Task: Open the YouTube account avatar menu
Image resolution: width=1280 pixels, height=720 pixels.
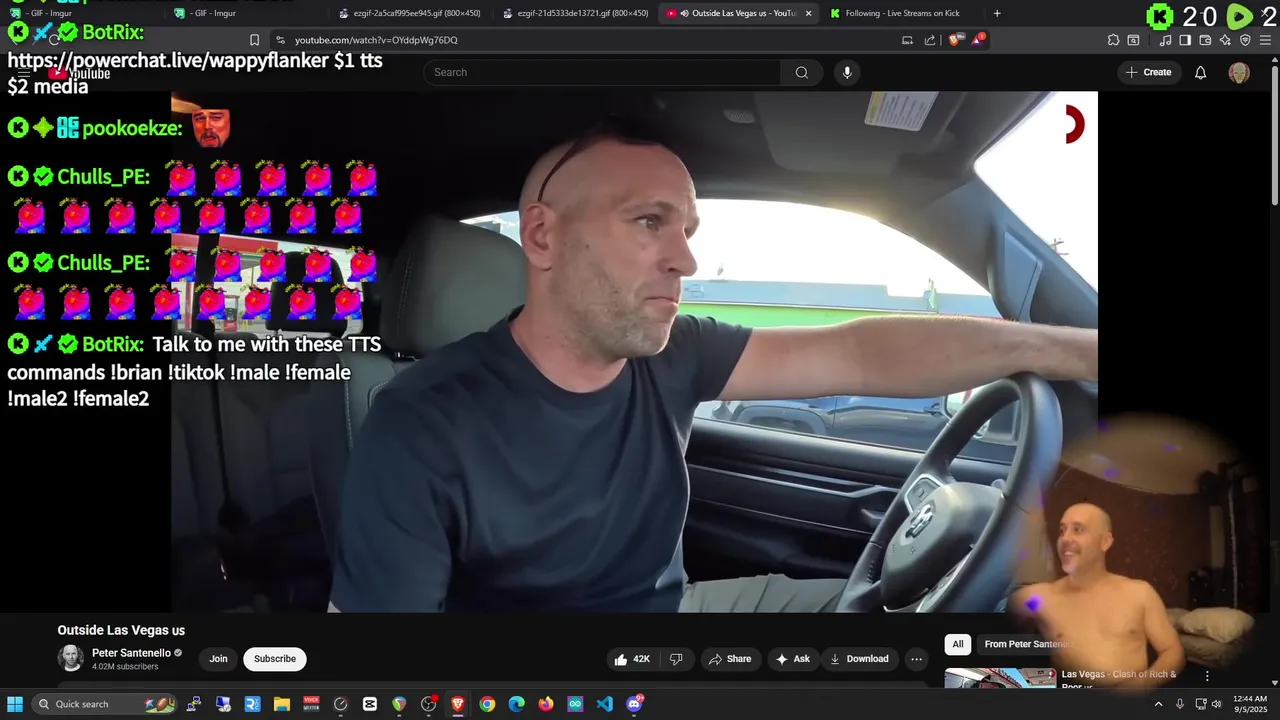Action: pos(1239,72)
